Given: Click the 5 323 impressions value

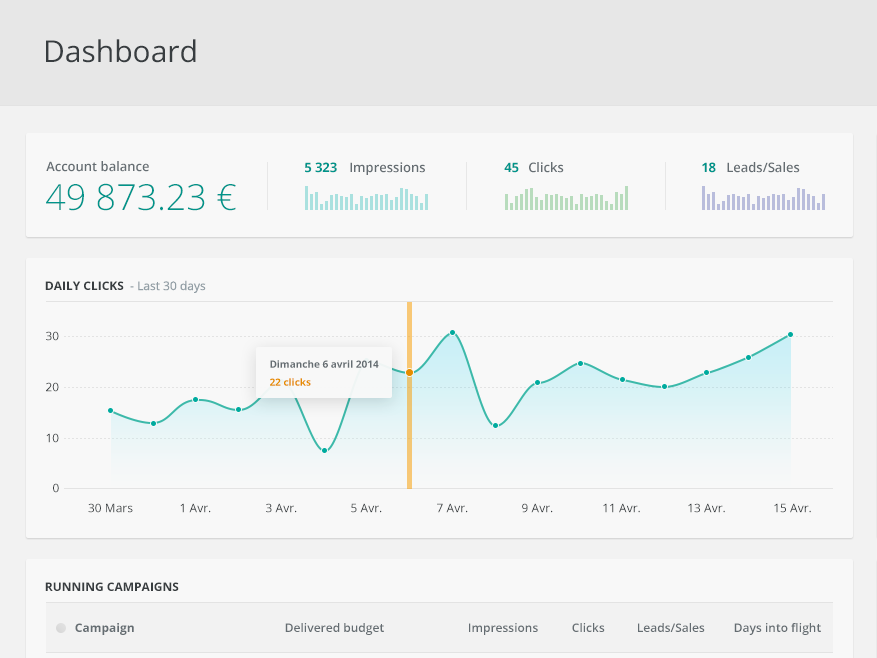Looking at the screenshot, I should (320, 167).
